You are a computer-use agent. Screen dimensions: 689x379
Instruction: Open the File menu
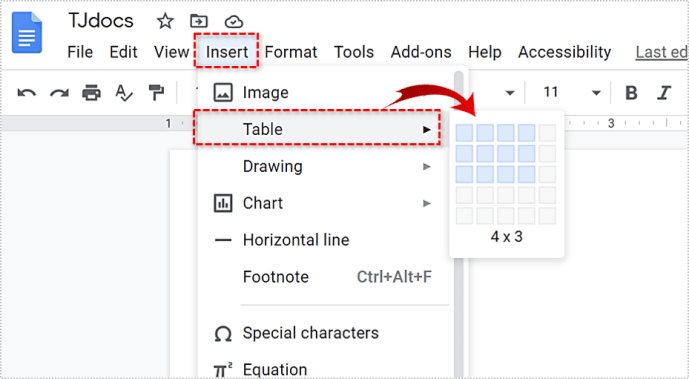(80, 52)
